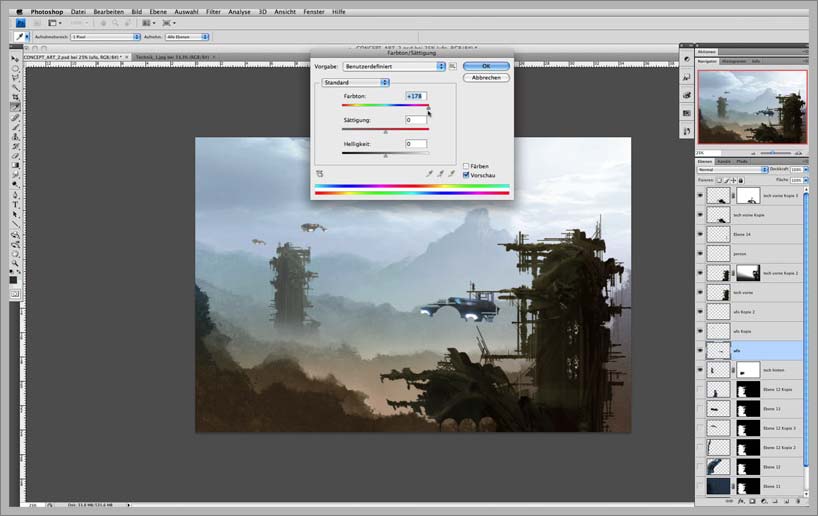The height and width of the screenshot is (516, 818).
Task: Click the Farbton hue slider track
Action: 385,105
